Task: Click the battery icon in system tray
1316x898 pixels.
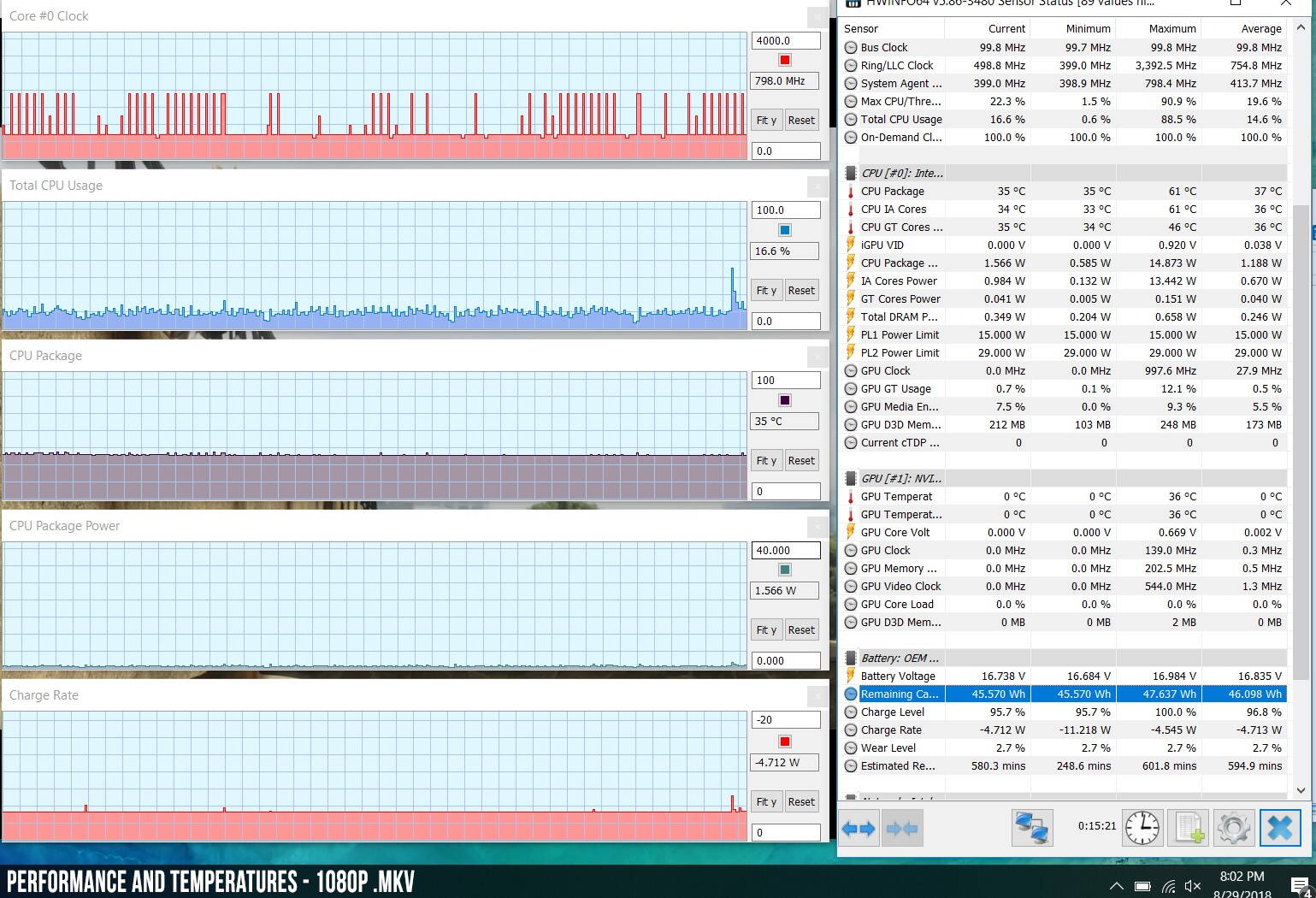Action: tap(1142, 886)
